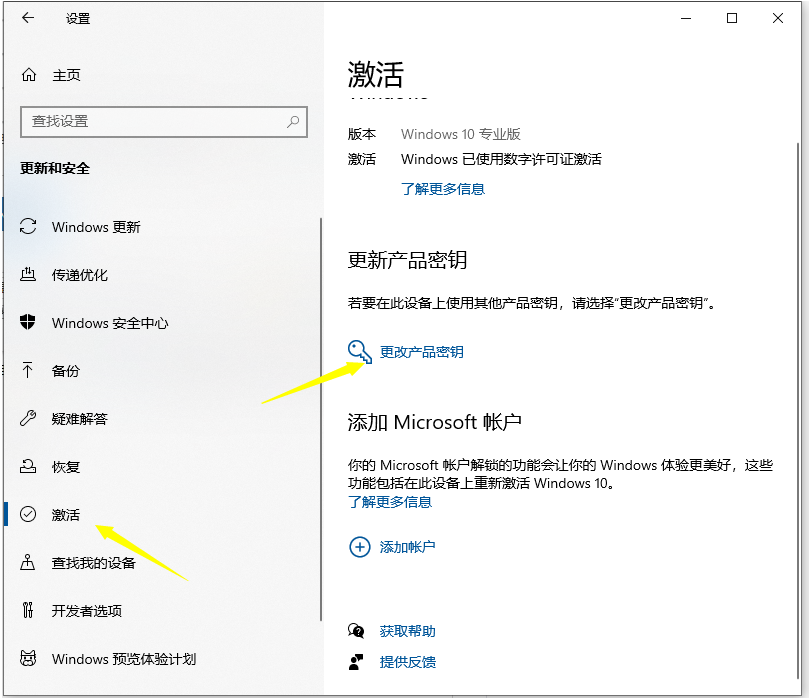Select the Windows 安全中心 shield icon
This screenshot has height=698, width=810.
(x=28, y=323)
